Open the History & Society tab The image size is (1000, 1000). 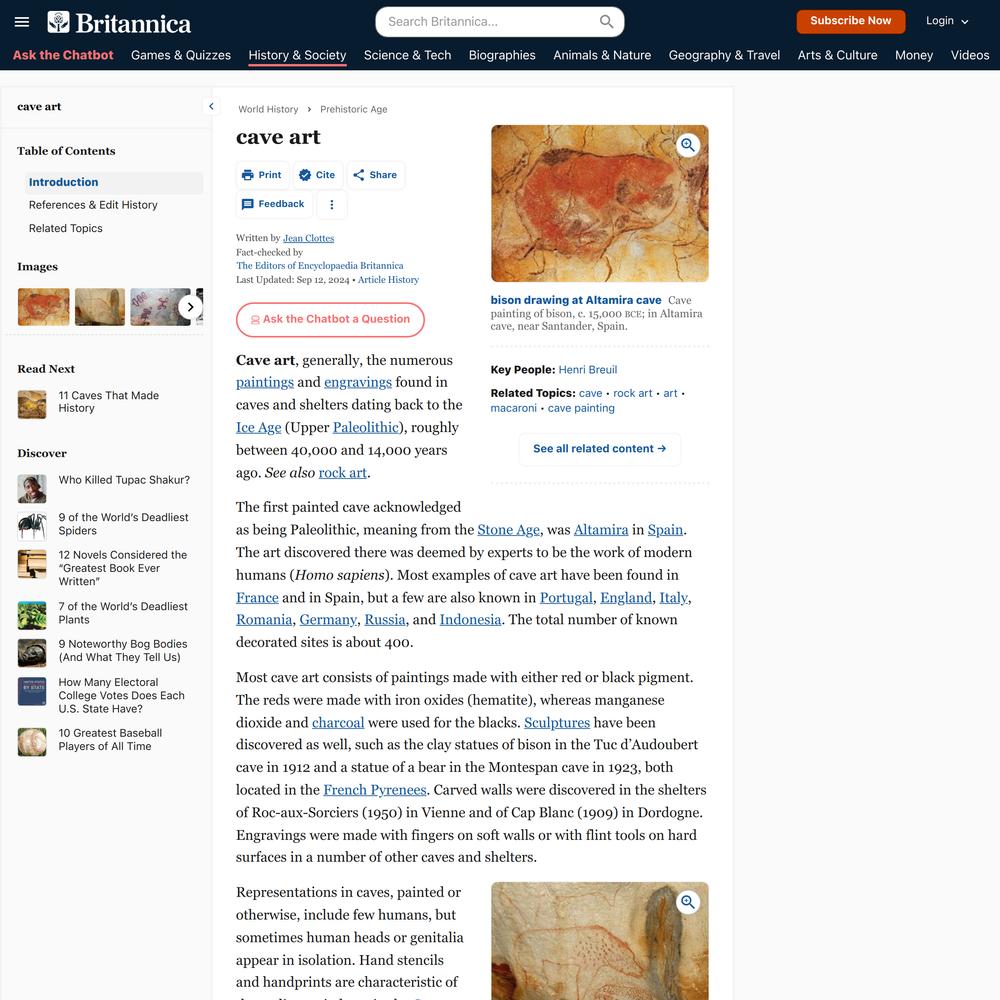coord(297,55)
